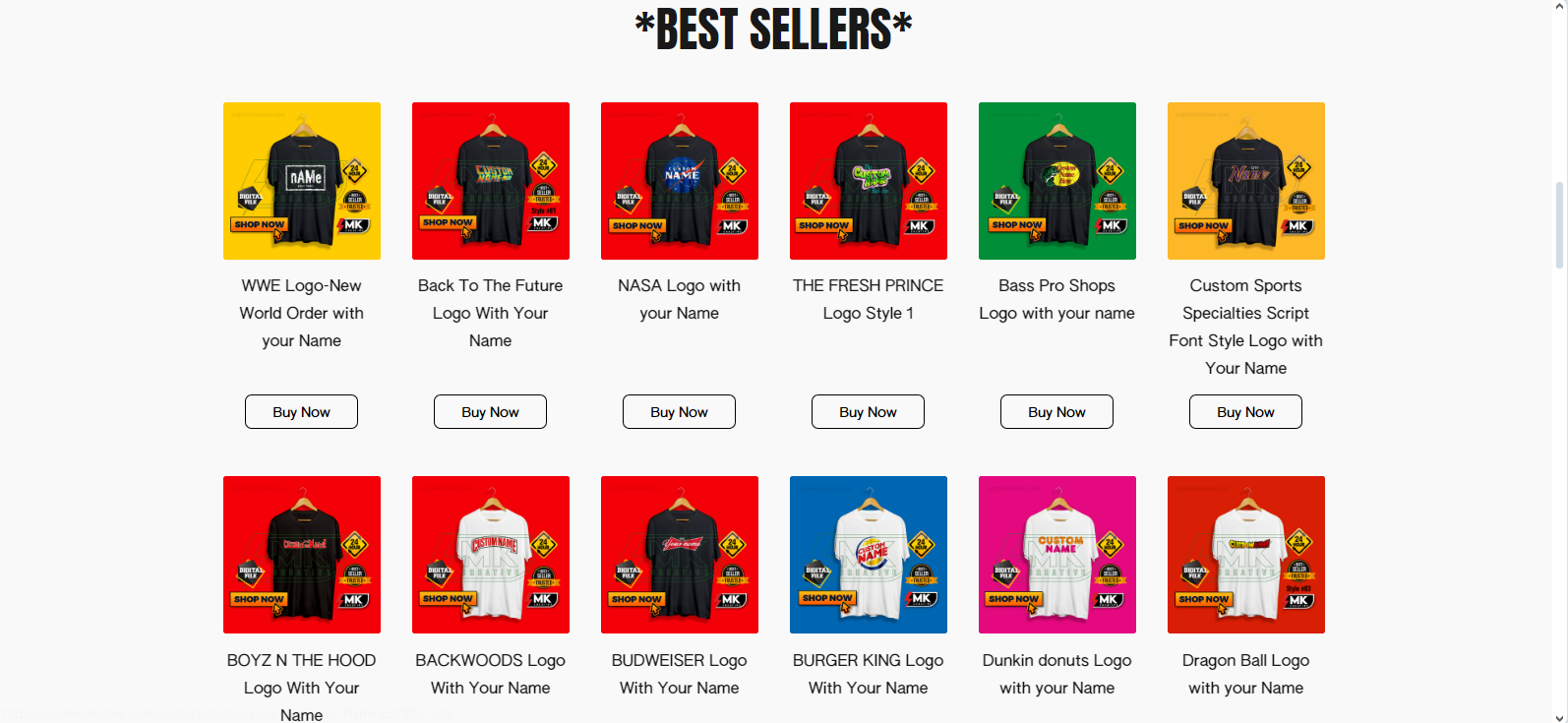Open the WWE Logo-New World Order product image
Image resolution: width=1568 pixels, height=723 pixels.
click(302, 181)
